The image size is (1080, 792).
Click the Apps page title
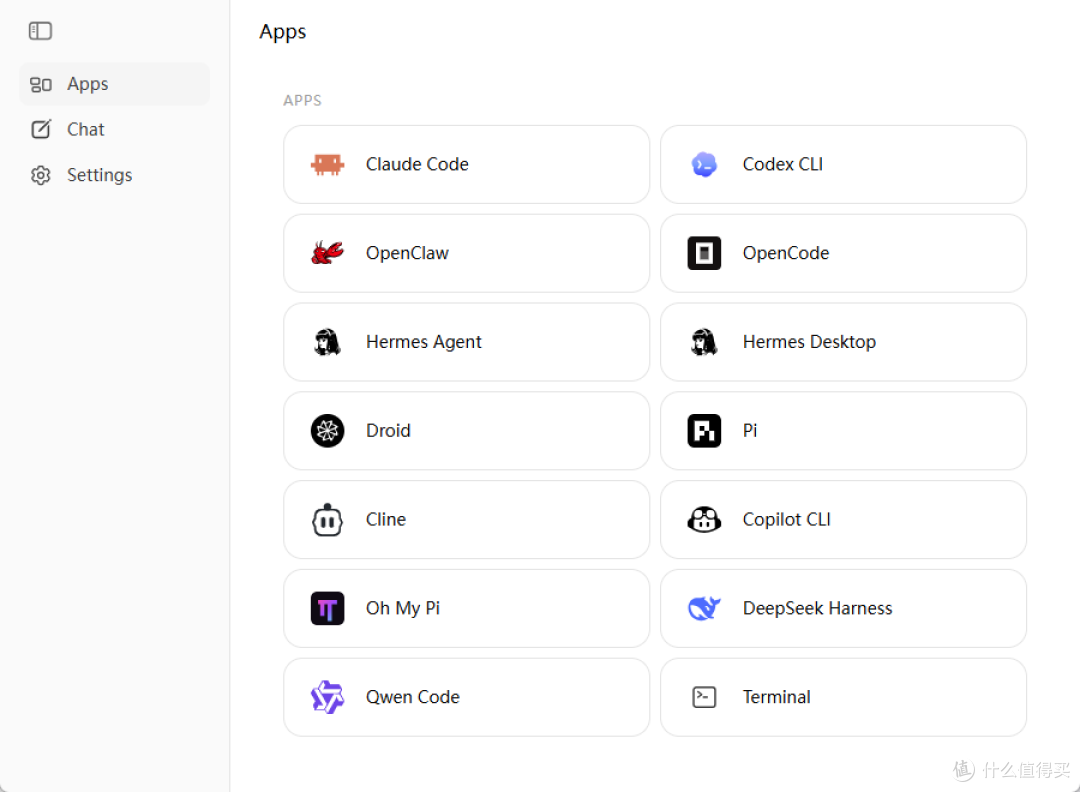click(282, 32)
